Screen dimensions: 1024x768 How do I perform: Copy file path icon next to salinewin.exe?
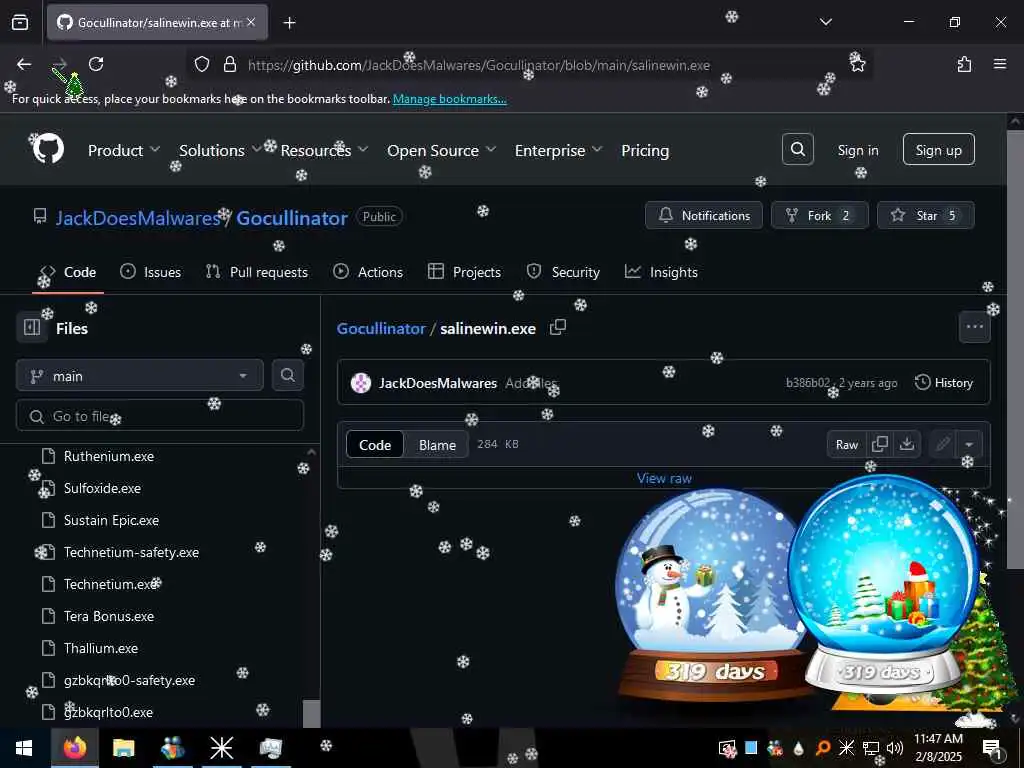[558, 327]
